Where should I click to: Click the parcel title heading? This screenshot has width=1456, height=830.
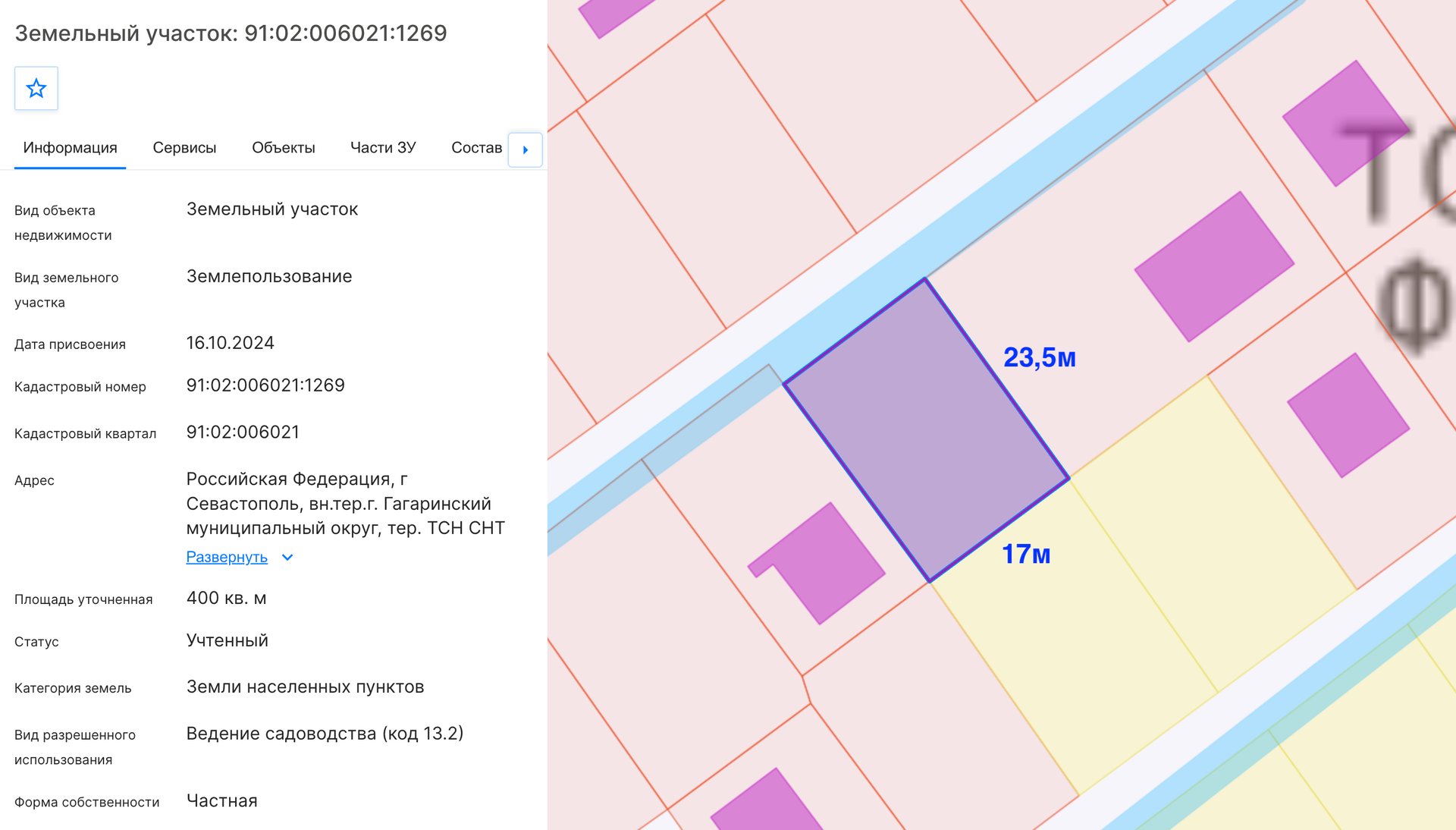(231, 33)
